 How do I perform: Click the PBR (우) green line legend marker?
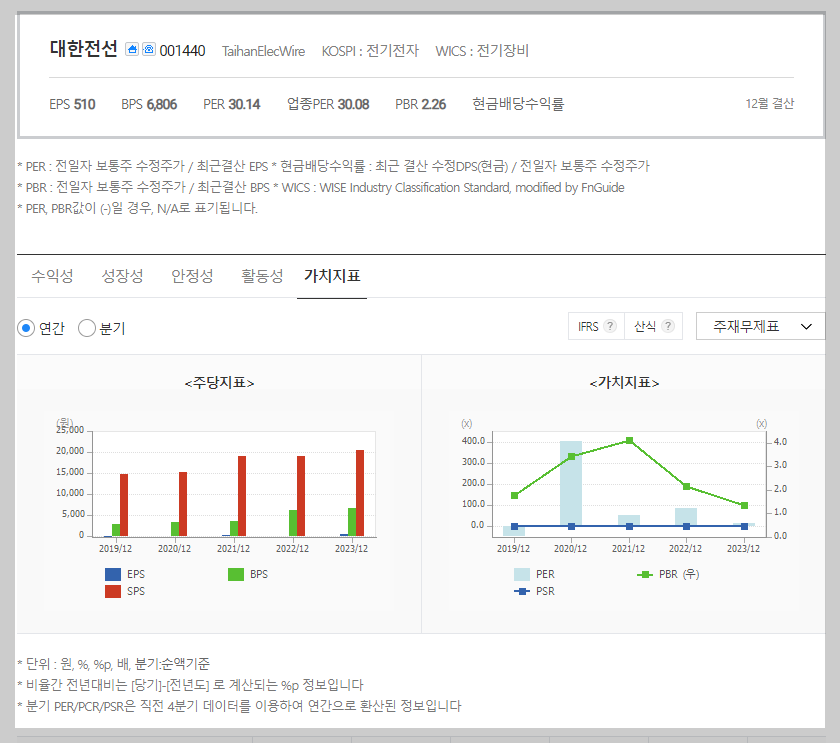(x=643, y=572)
